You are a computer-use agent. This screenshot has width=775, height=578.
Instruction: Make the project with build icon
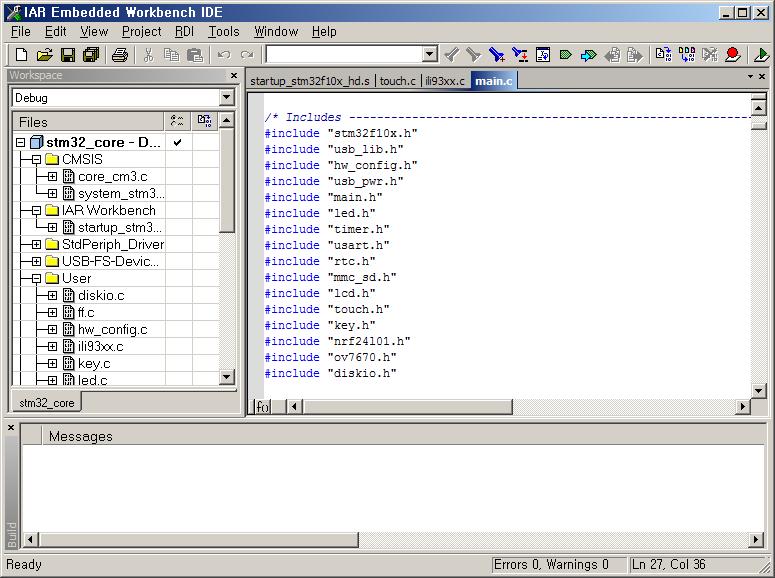click(x=687, y=54)
